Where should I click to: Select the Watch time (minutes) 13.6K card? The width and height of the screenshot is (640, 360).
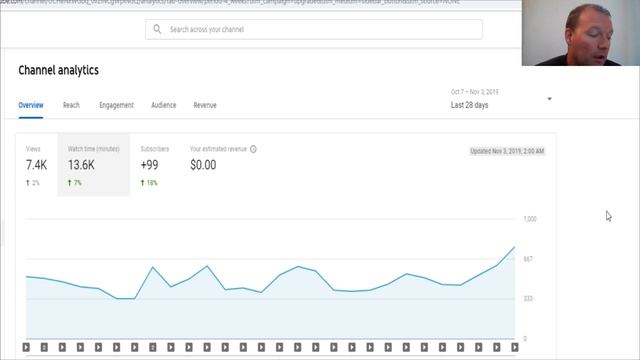(93, 165)
